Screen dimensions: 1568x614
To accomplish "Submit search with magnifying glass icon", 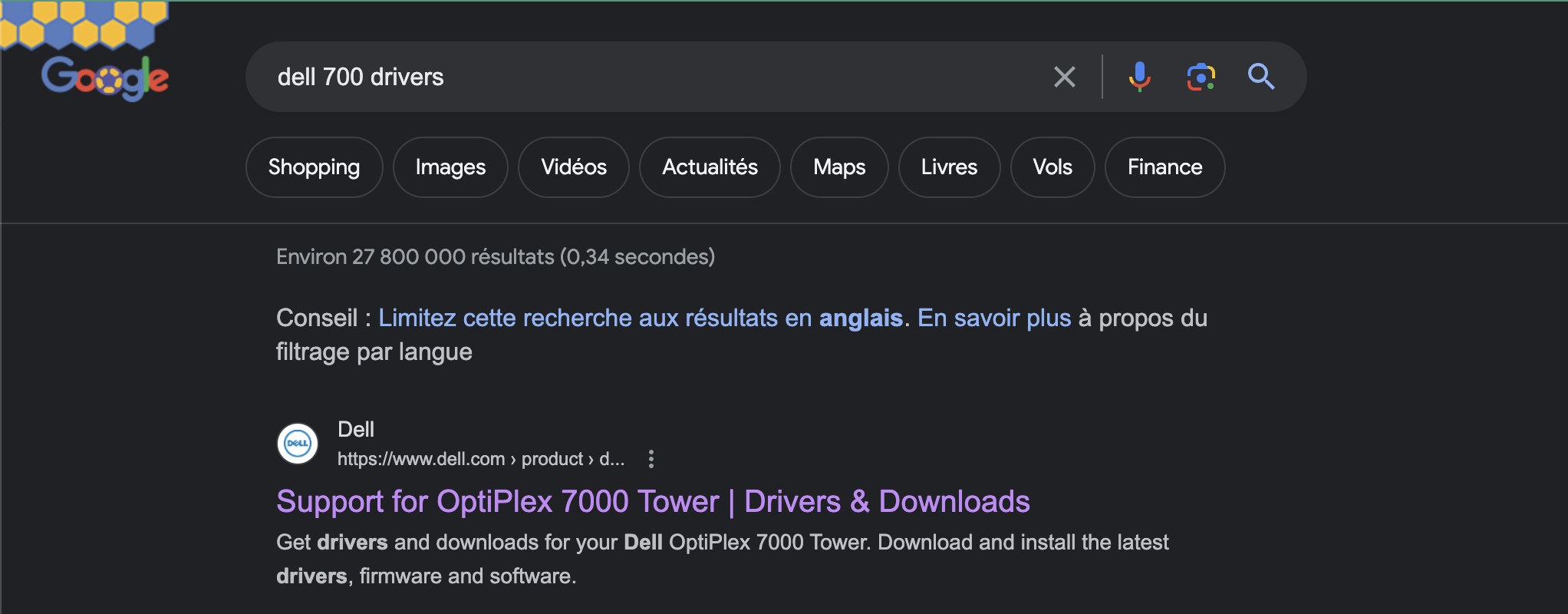I will 1260,77.
